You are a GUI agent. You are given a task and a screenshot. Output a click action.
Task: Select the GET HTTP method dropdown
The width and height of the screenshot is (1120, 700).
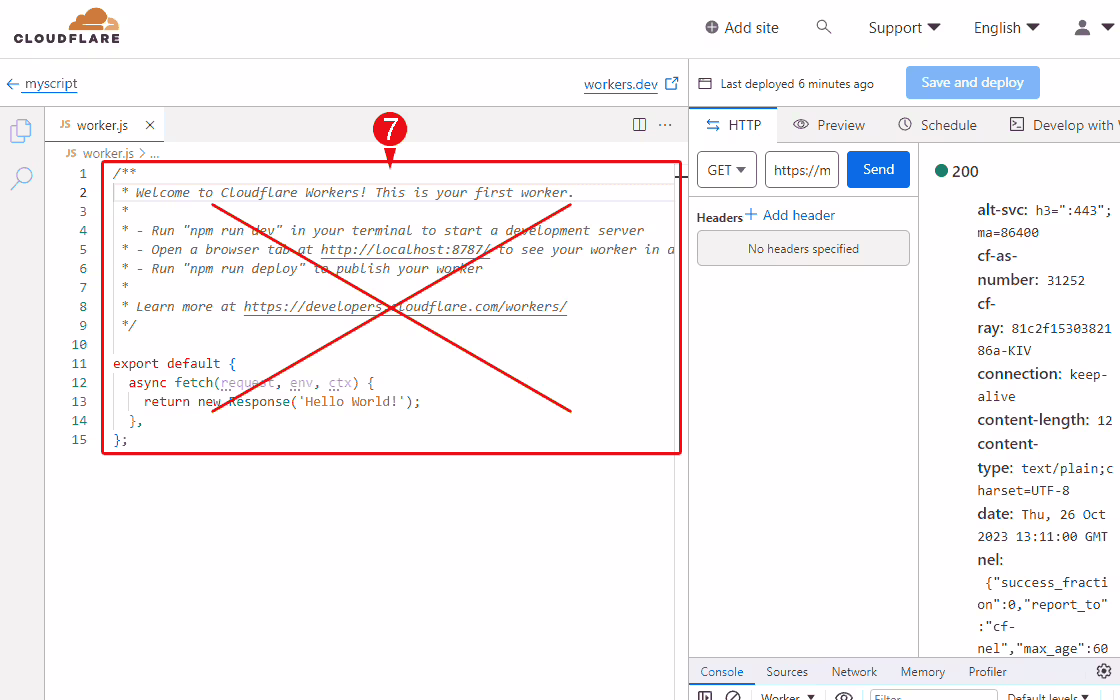726,170
